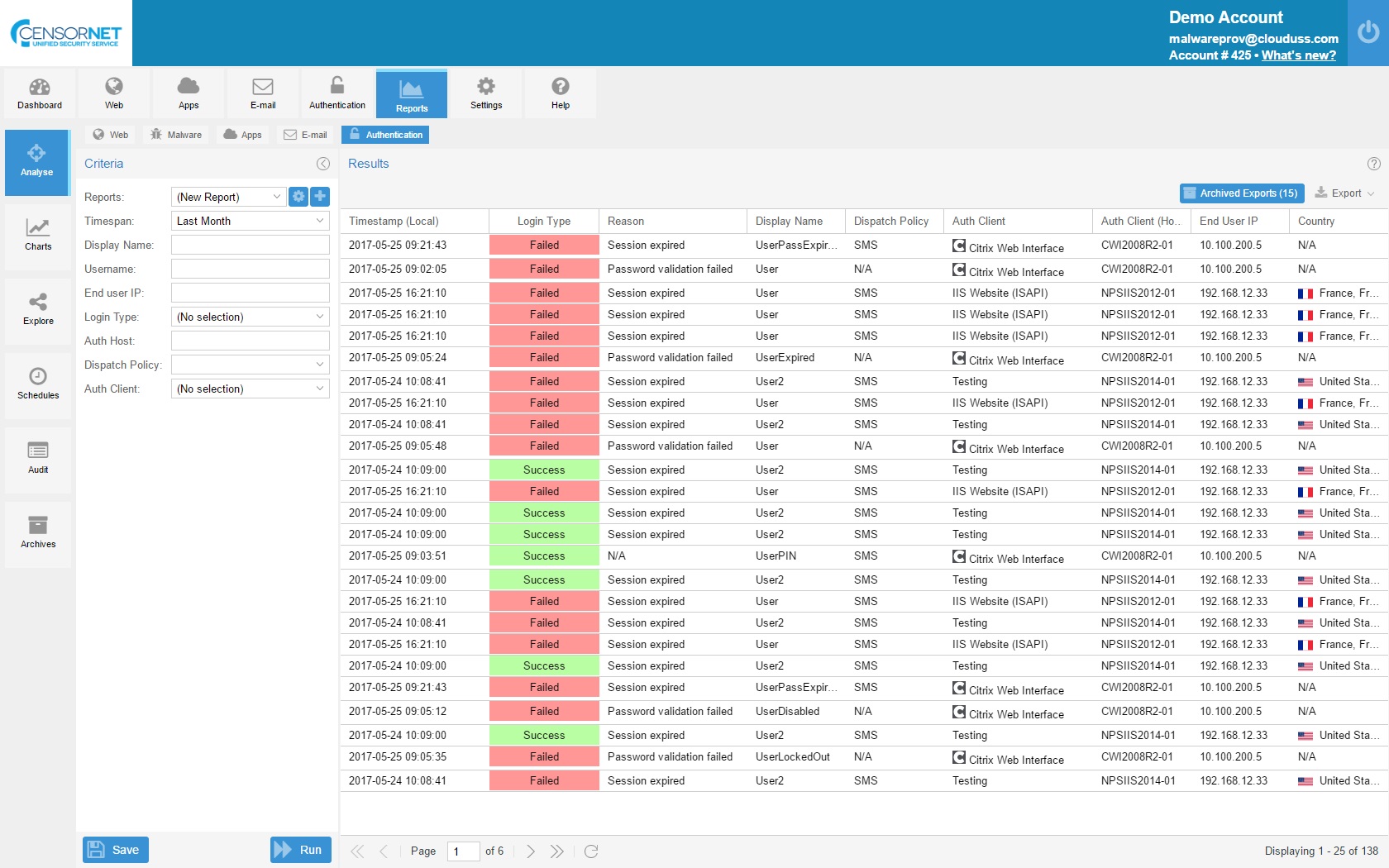Screen dimensions: 1389x868
Task: Refresh the results grid
Action: click(x=591, y=851)
